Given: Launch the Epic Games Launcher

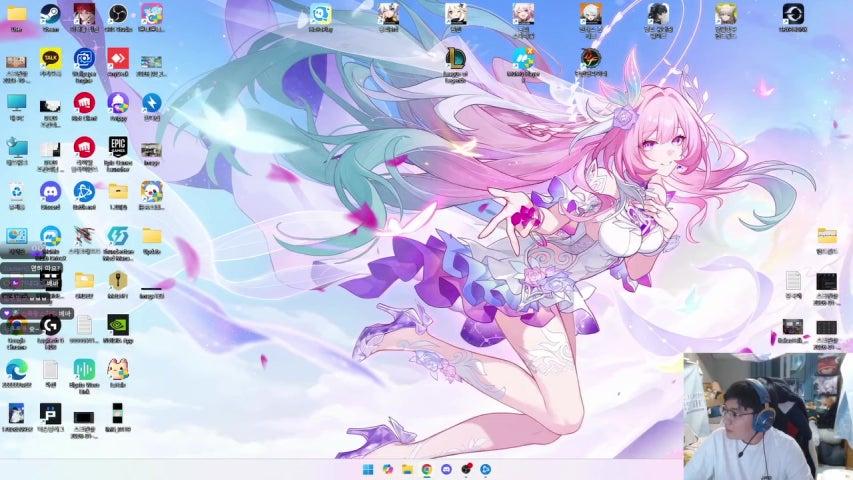Looking at the screenshot, I should pos(117,147).
